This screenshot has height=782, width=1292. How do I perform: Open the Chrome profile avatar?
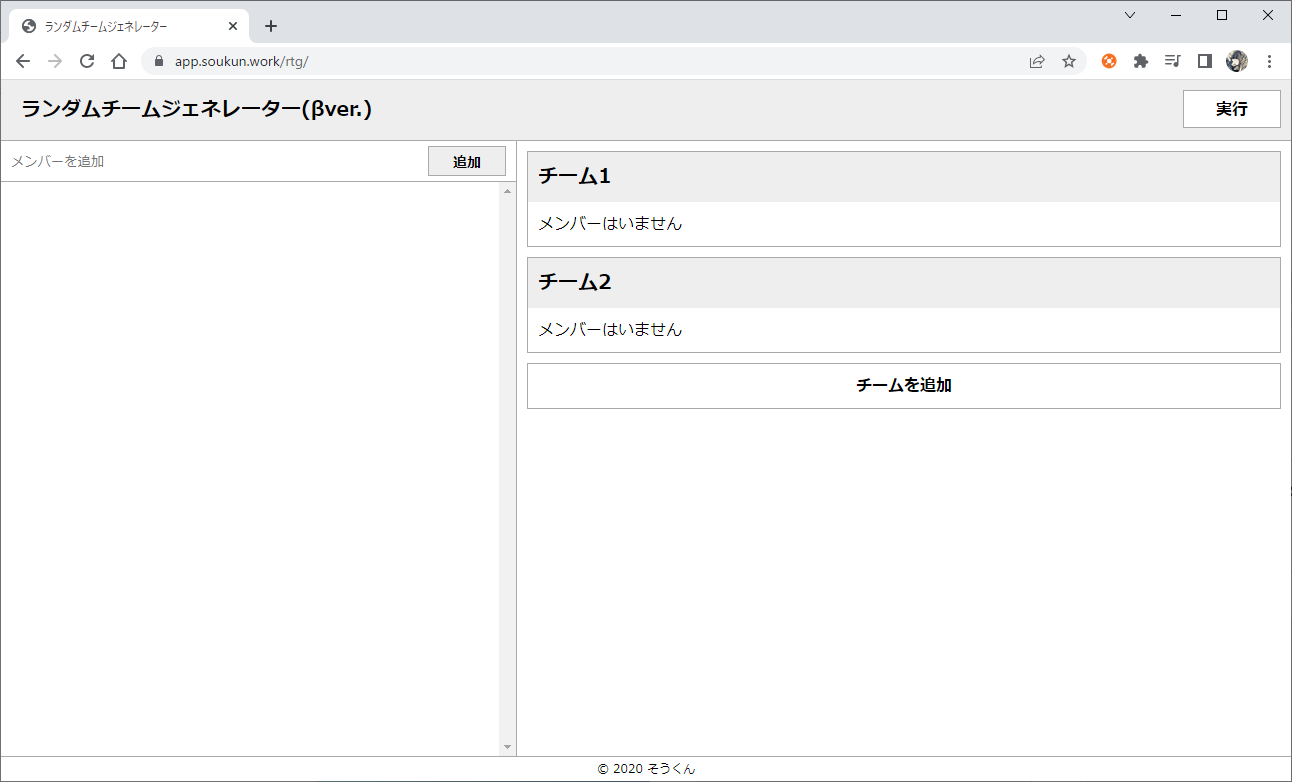coord(1237,61)
